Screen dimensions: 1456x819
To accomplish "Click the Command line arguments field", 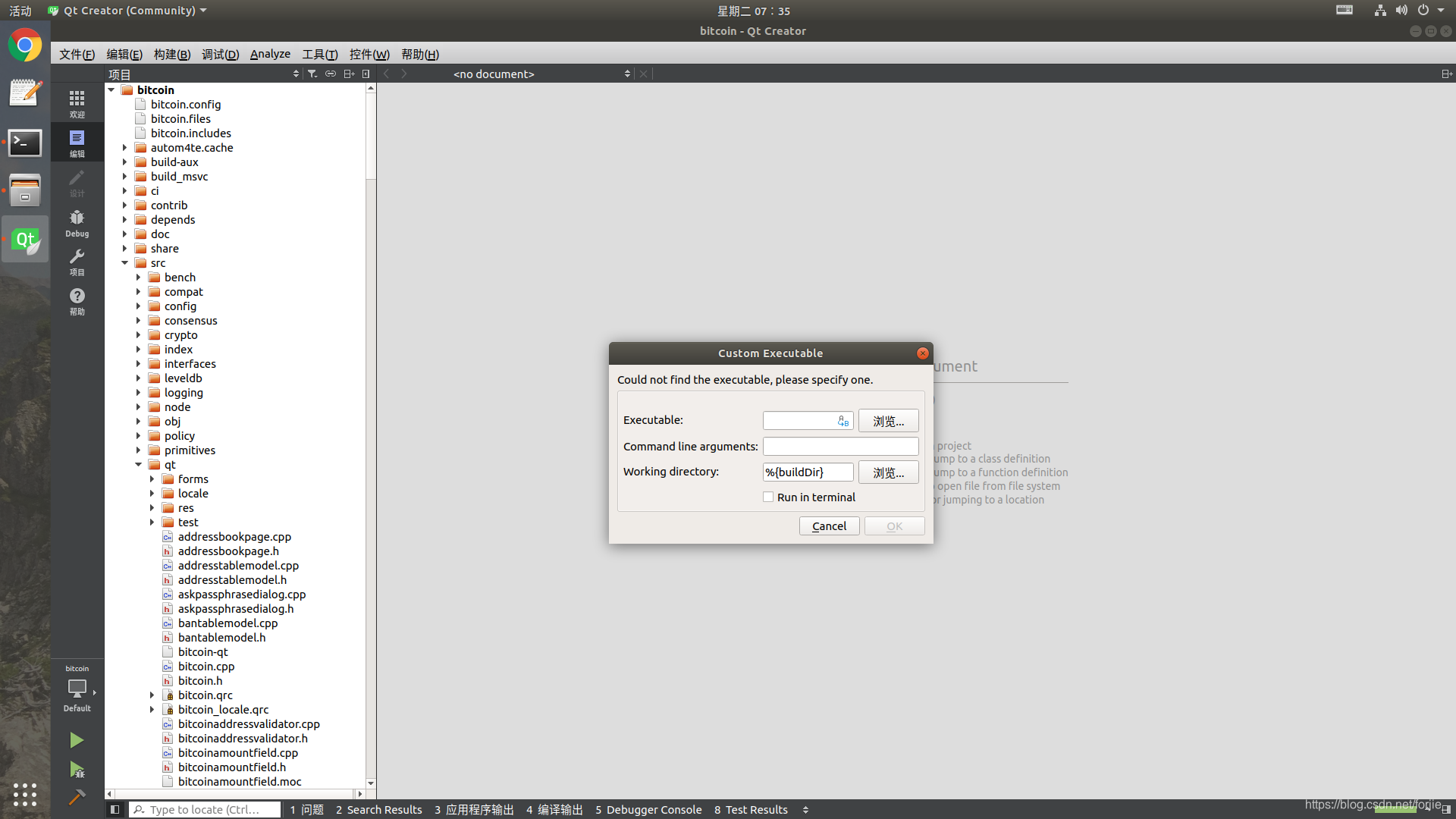I will [x=840, y=446].
